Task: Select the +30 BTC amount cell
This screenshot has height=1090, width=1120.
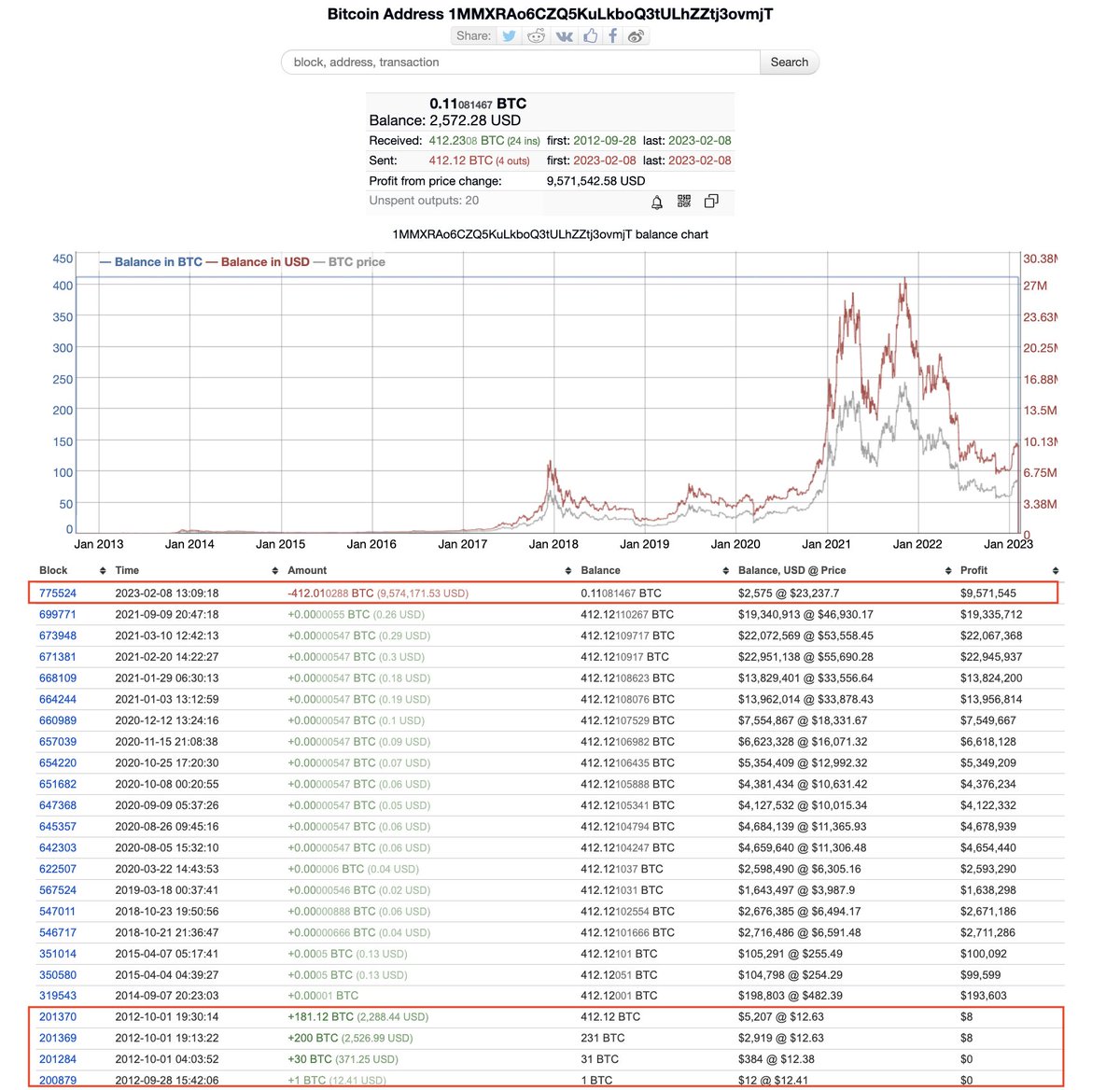Action: coord(343,1060)
